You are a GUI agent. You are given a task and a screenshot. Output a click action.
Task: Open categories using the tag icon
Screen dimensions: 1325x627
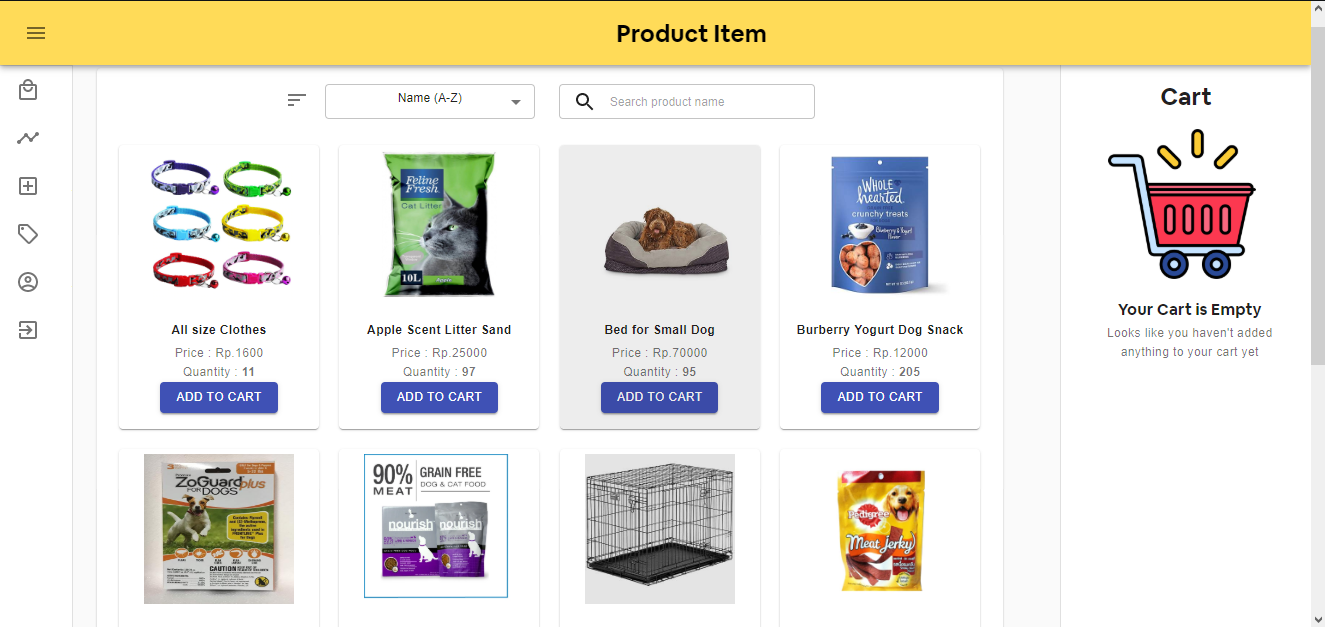(27, 233)
